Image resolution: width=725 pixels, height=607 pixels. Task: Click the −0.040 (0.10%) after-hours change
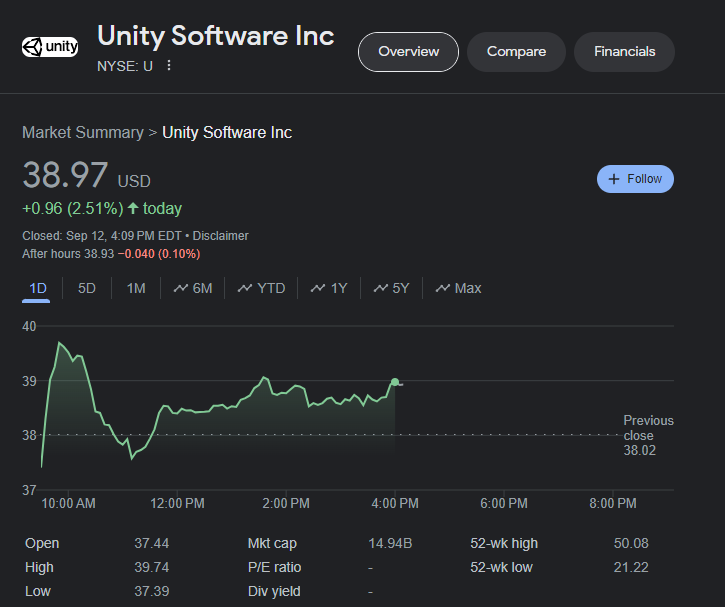159,254
